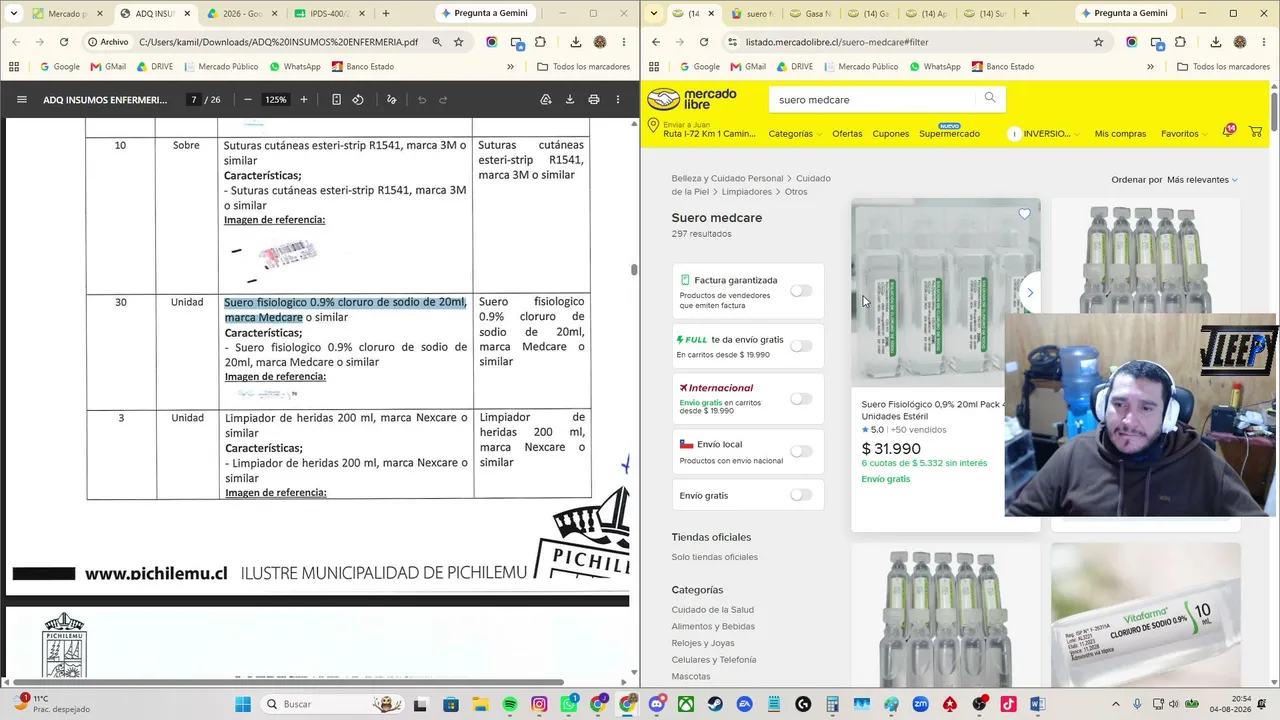Open tab search dropdown in Mercado Libre window
This screenshot has height=720, width=1280.
point(653,13)
